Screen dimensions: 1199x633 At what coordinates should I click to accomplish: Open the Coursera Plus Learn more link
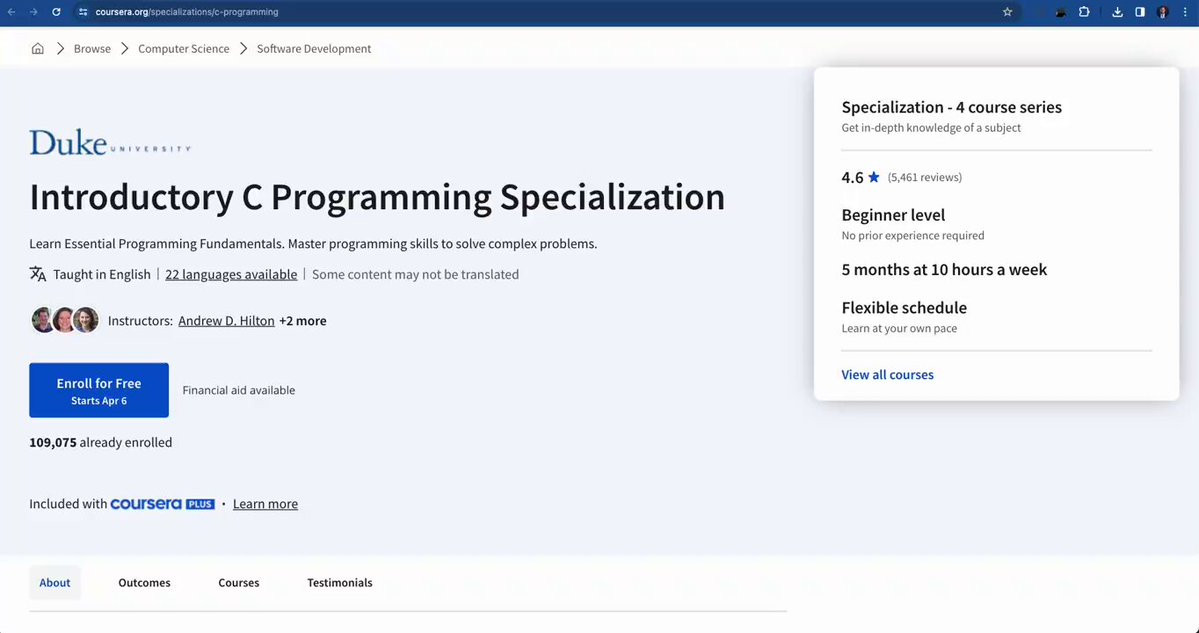click(x=265, y=504)
